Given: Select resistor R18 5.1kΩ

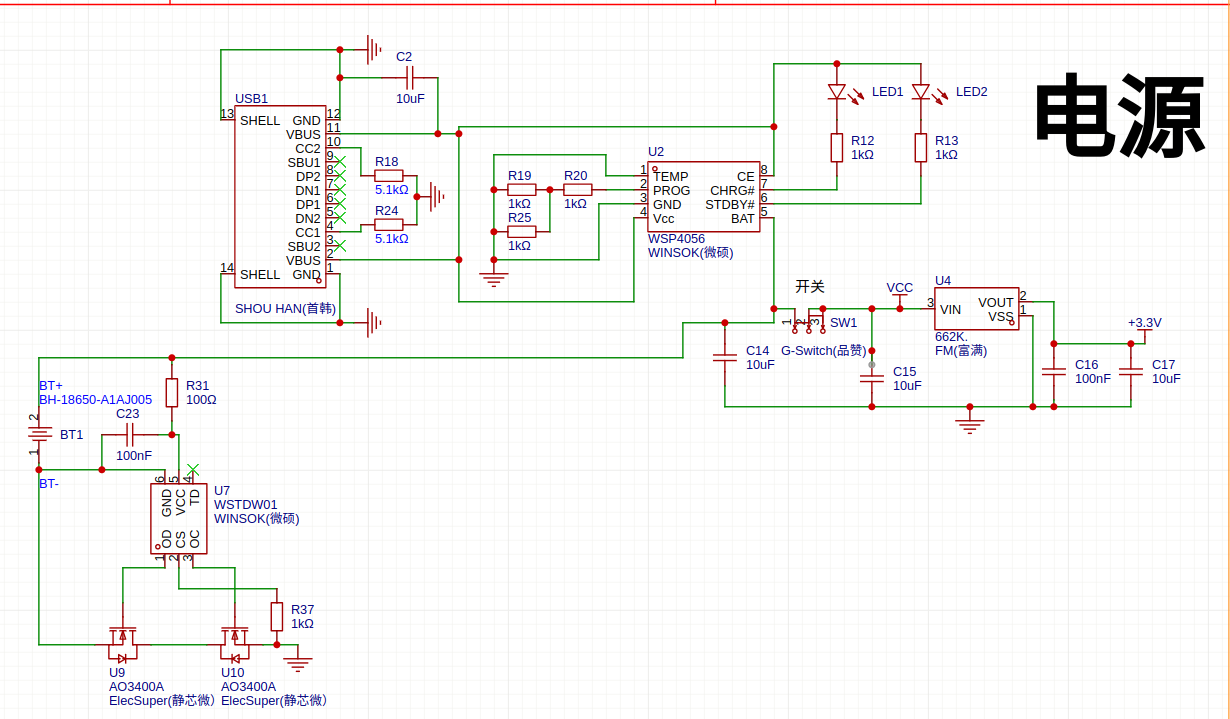Looking at the screenshot, I should [x=388, y=175].
